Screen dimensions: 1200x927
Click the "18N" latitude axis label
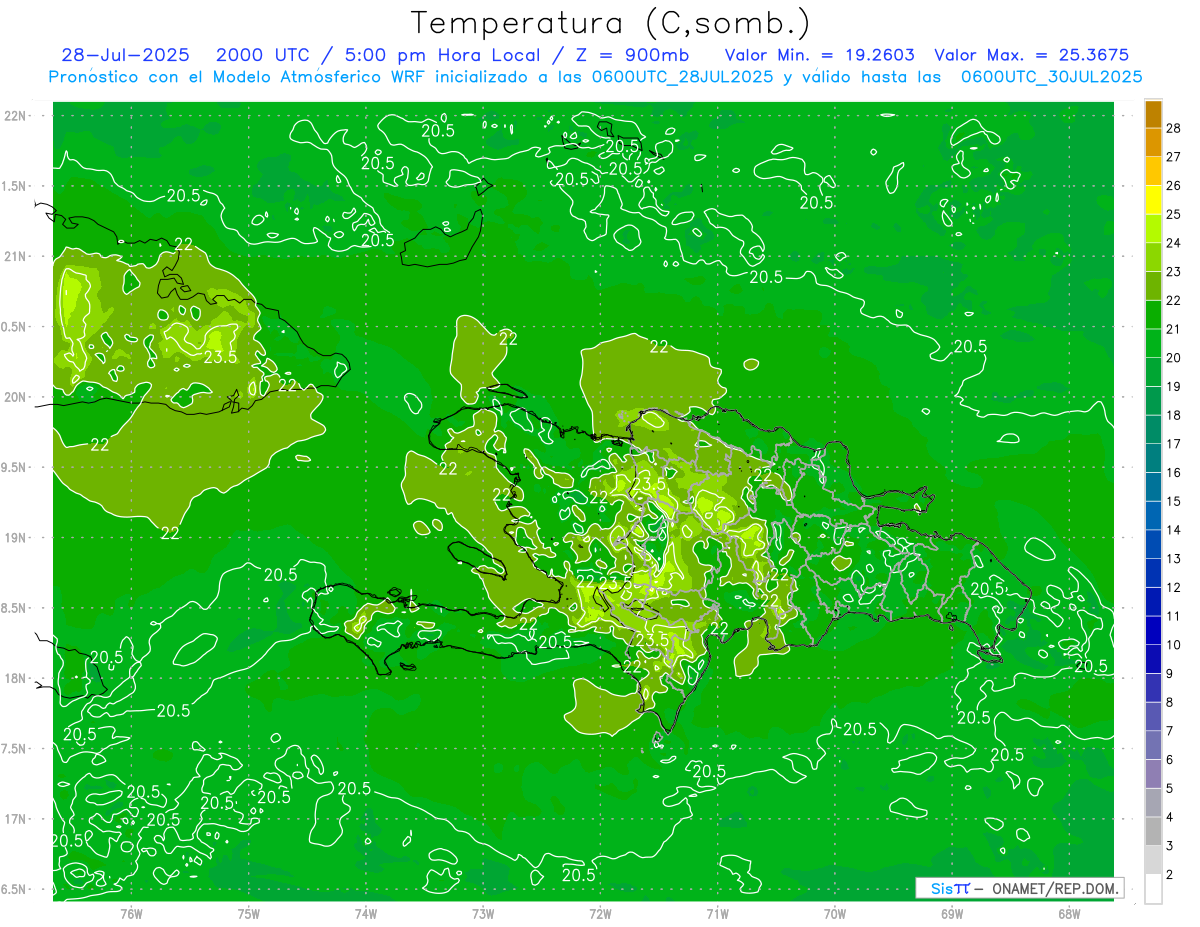[x=17, y=679]
